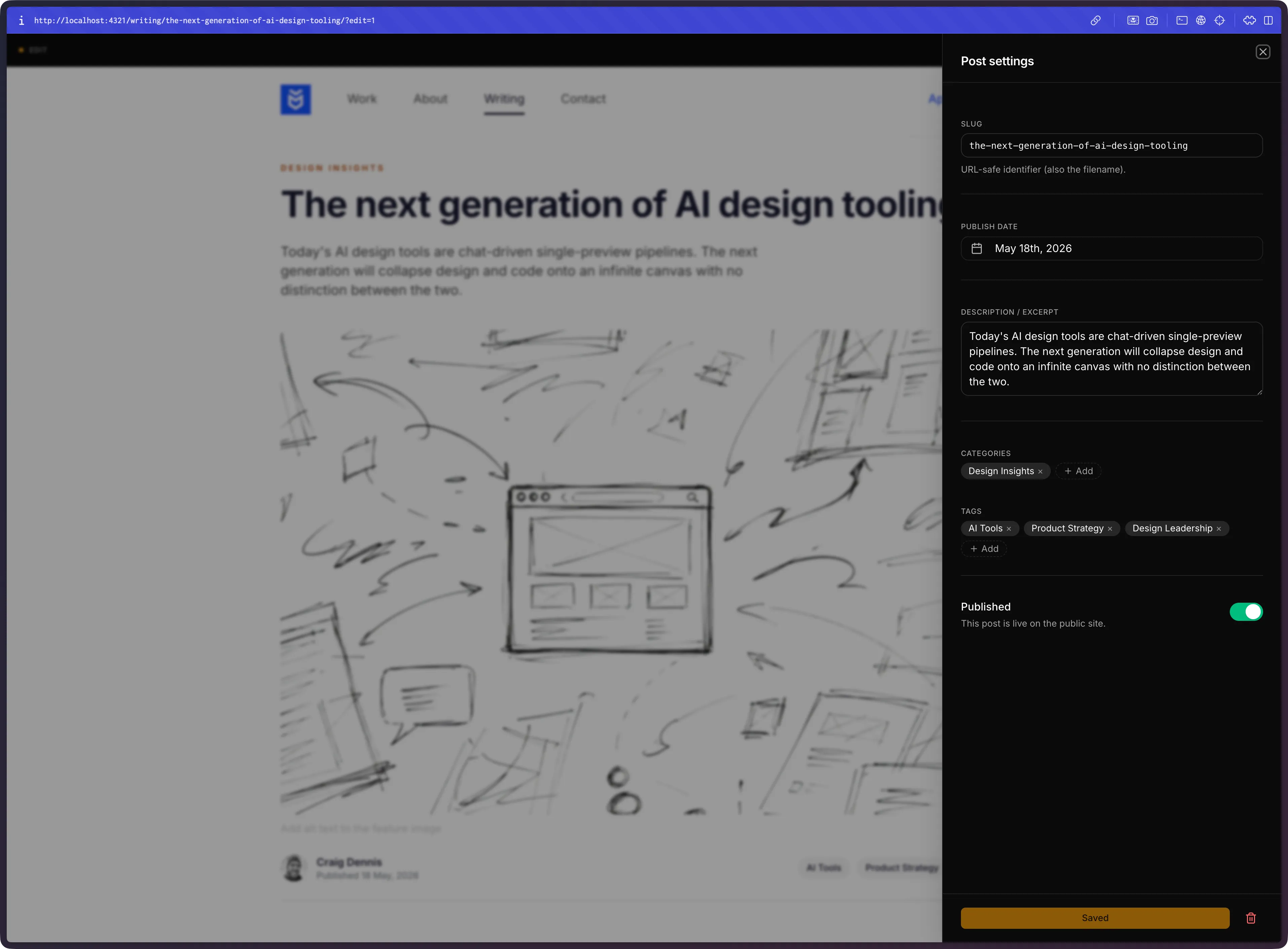This screenshot has height=949, width=1288.
Task: Open the puzzle-piece extensions icon
Action: point(1250,21)
